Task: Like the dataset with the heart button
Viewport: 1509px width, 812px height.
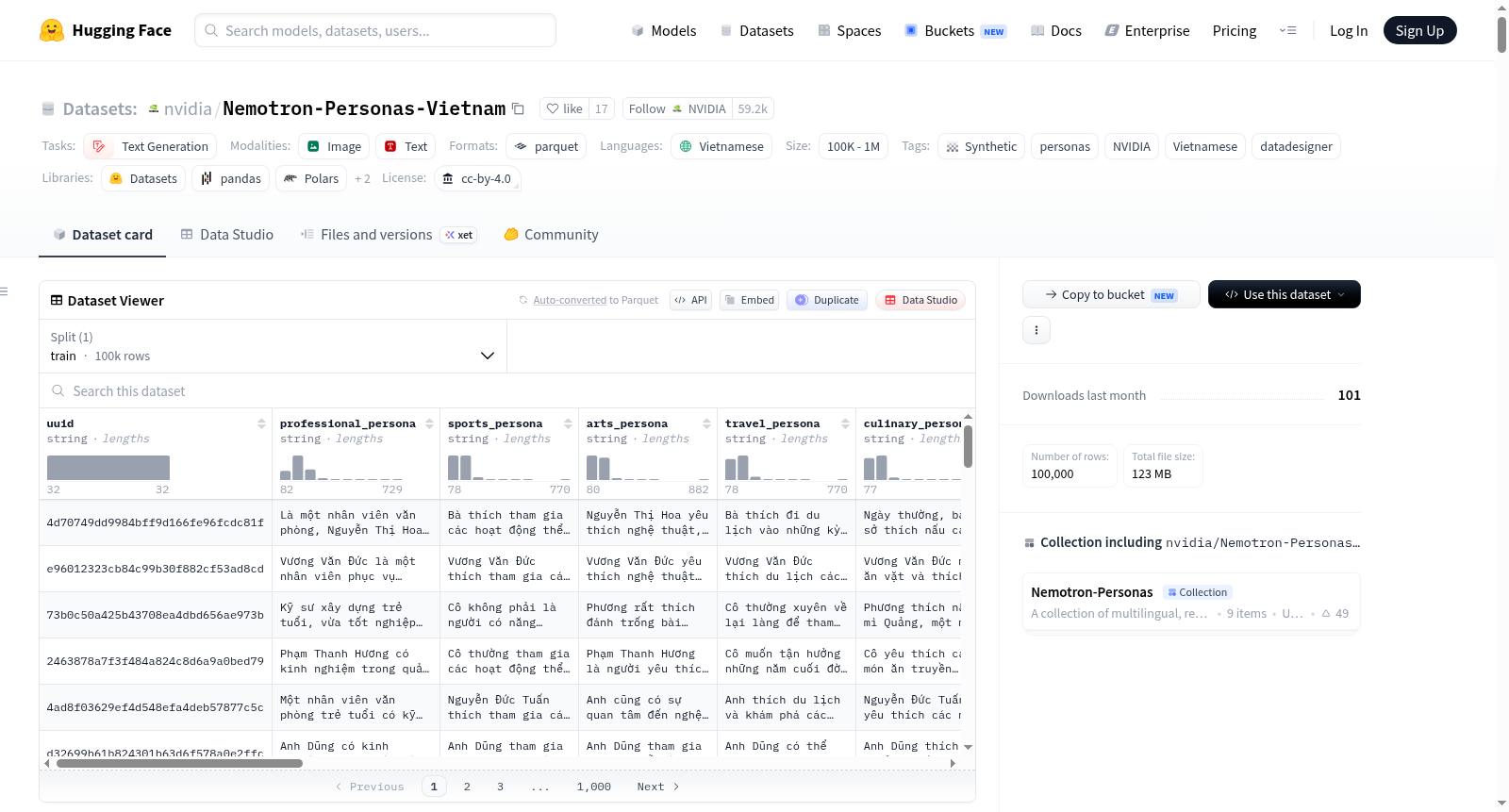Action: pos(565,108)
